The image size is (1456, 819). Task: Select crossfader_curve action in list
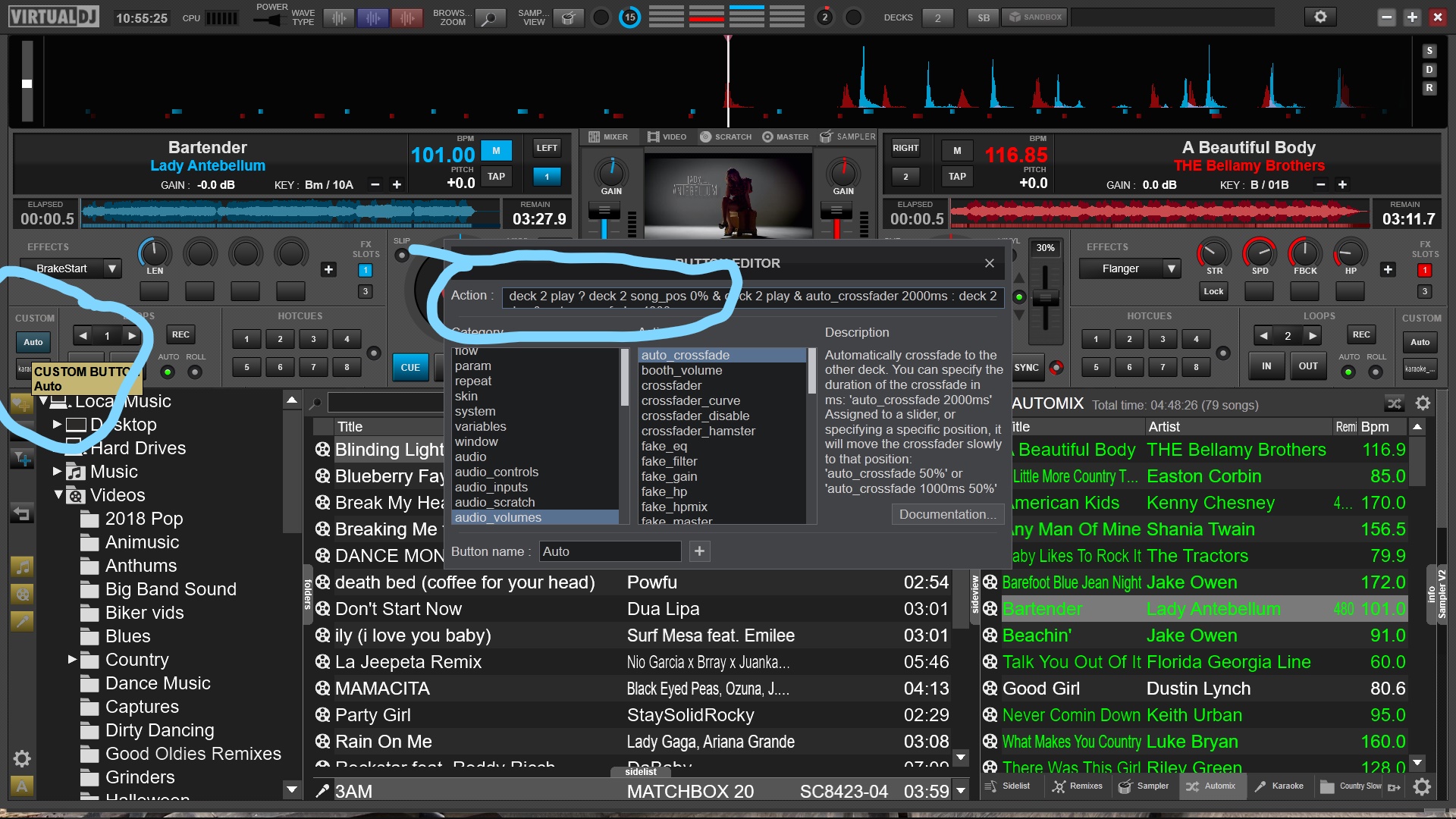pyautogui.click(x=690, y=400)
